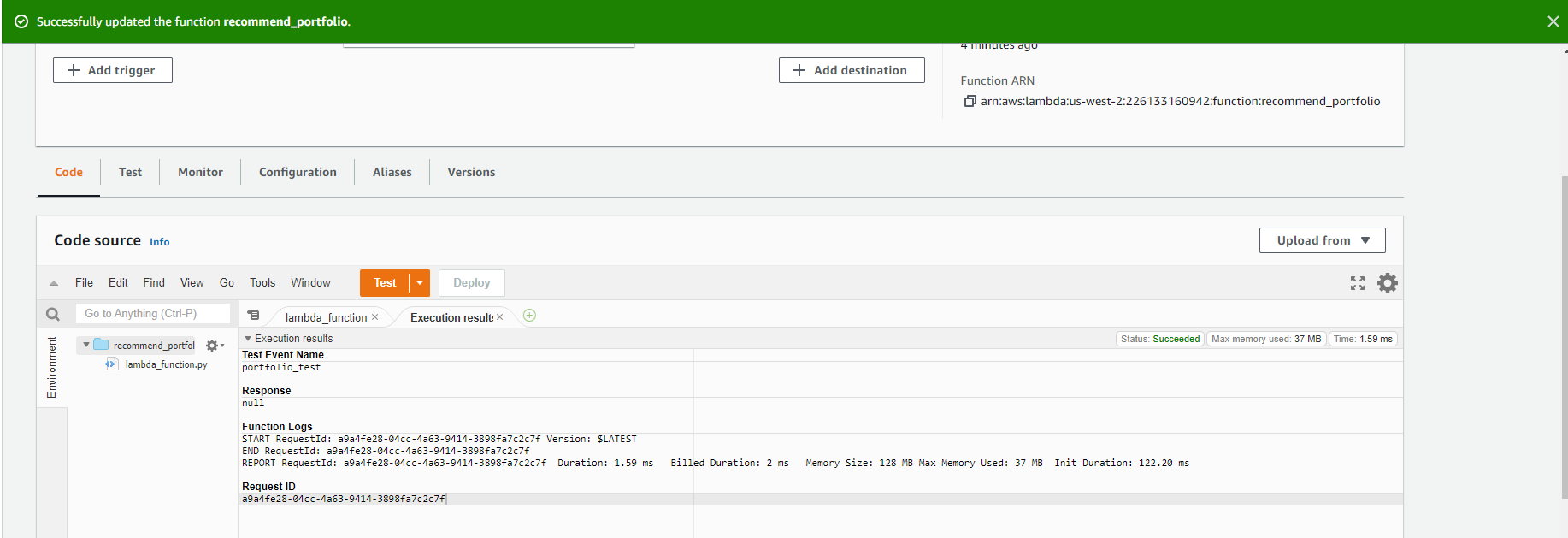Add new editor tab with plus icon
The image size is (1568, 538).
click(529, 316)
